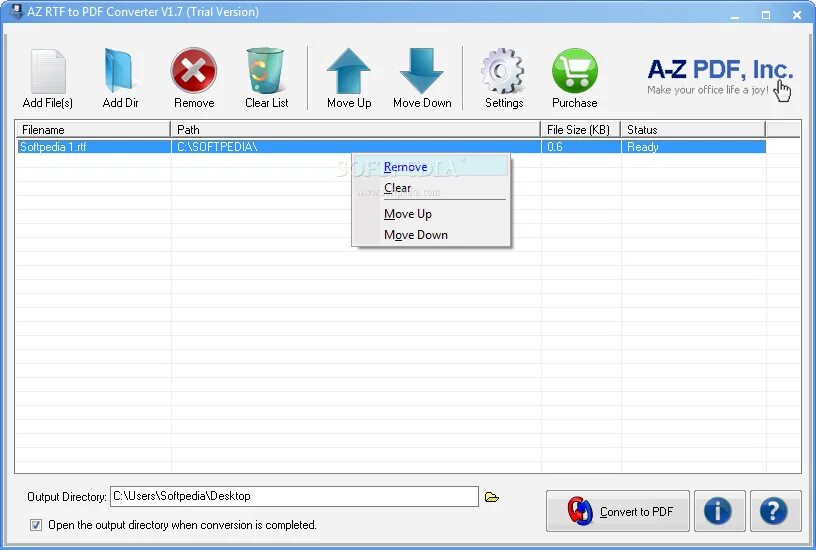This screenshot has width=816, height=550.
Task: Choose Remove from the context menu
Action: 431,167
